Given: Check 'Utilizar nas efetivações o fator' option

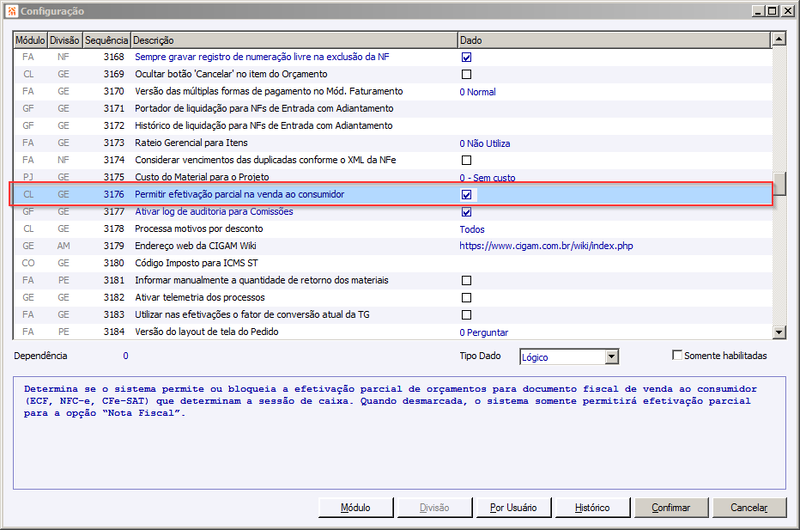Looking at the screenshot, I should pos(466,315).
